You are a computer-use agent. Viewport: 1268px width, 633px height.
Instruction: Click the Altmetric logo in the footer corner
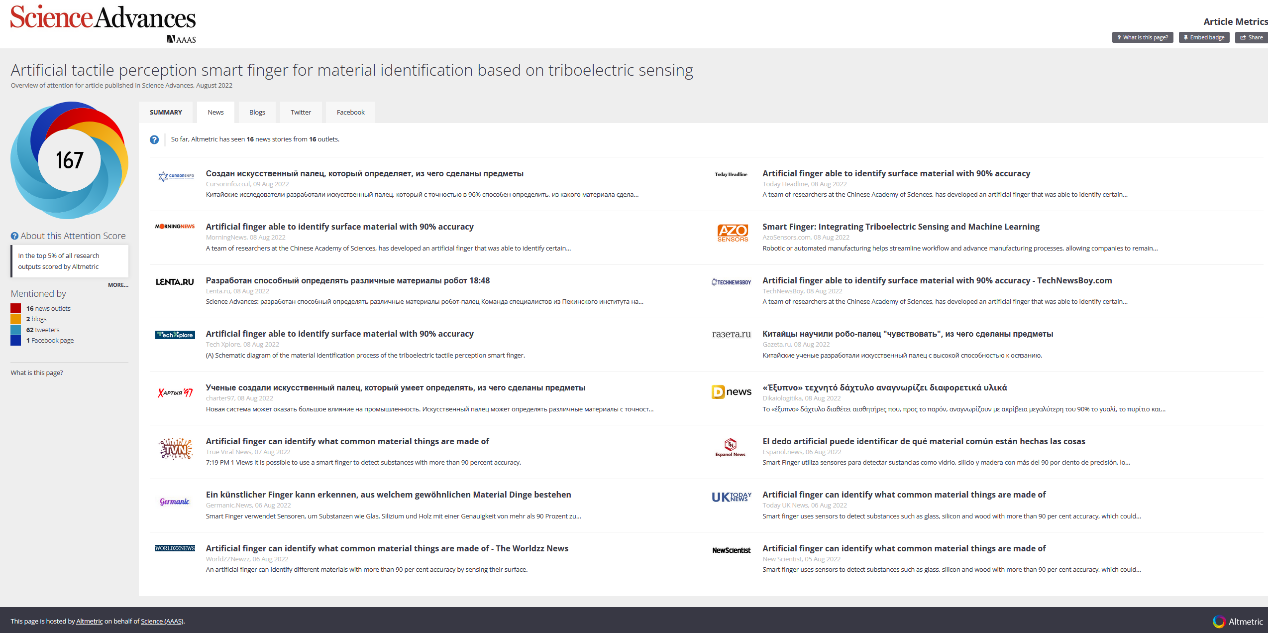click(x=1236, y=621)
